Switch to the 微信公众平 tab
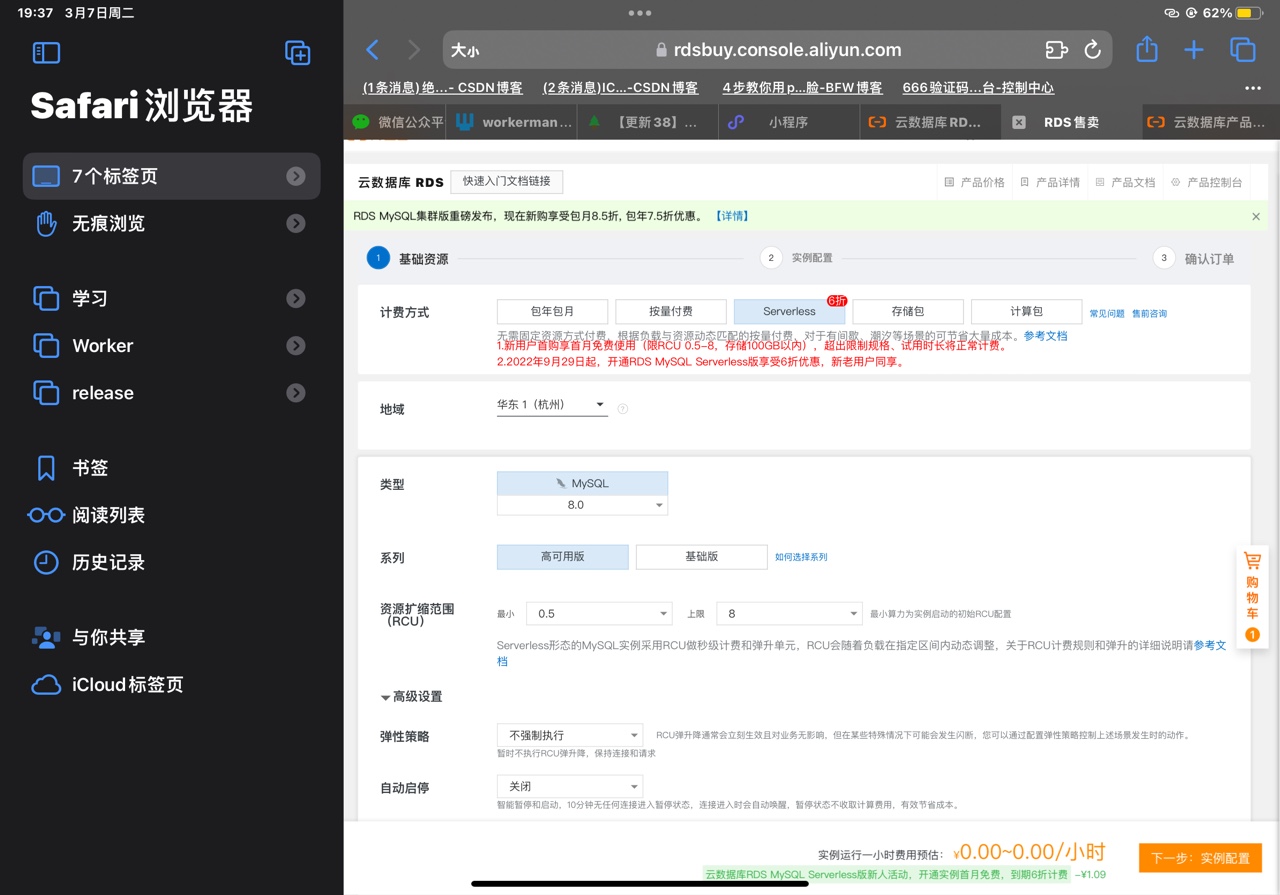Viewport: 1280px width, 895px height. coord(397,122)
